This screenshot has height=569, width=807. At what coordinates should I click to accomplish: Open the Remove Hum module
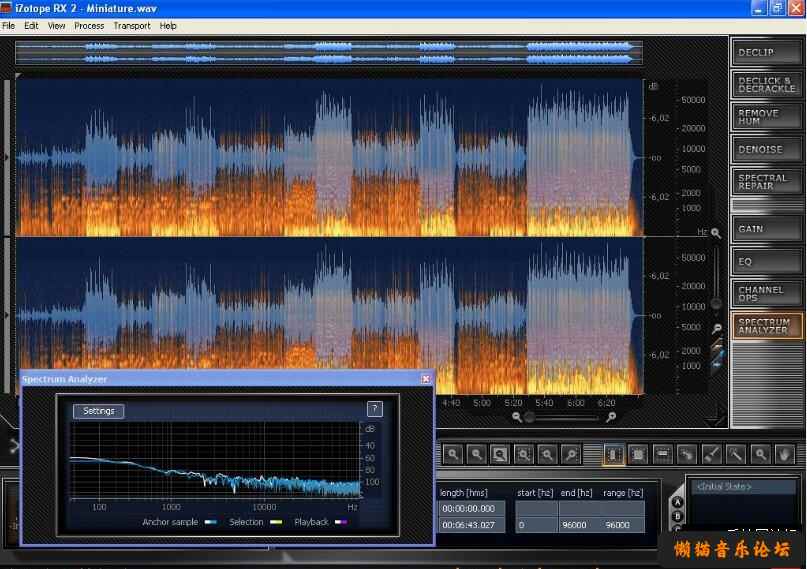(767, 117)
